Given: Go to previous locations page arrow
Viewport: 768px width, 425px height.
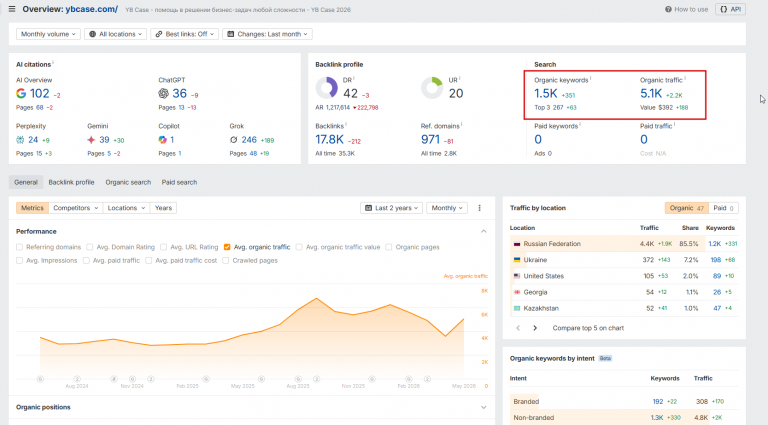Looking at the screenshot, I should [518, 328].
